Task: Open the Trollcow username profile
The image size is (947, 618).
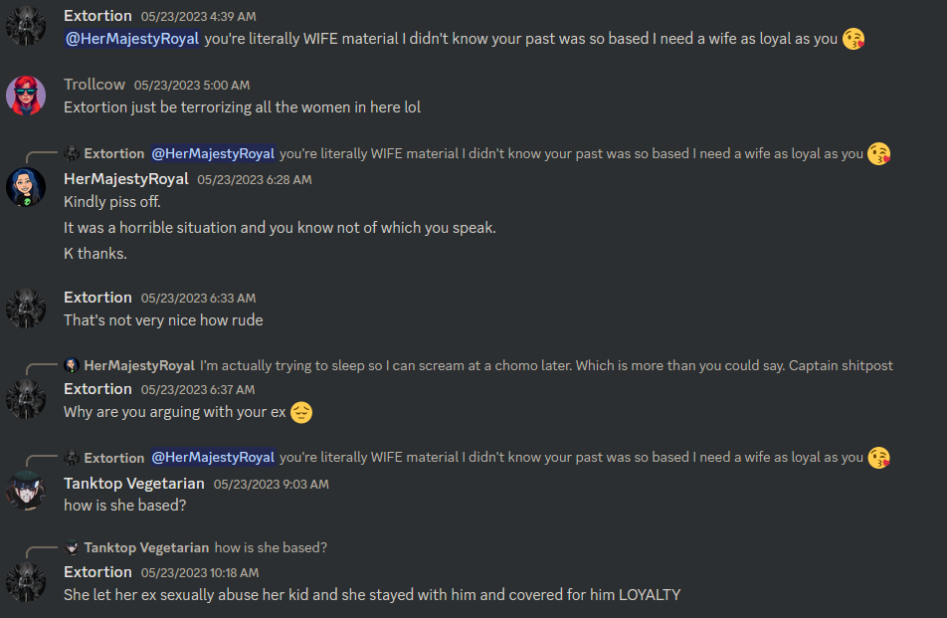Action: pos(95,84)
